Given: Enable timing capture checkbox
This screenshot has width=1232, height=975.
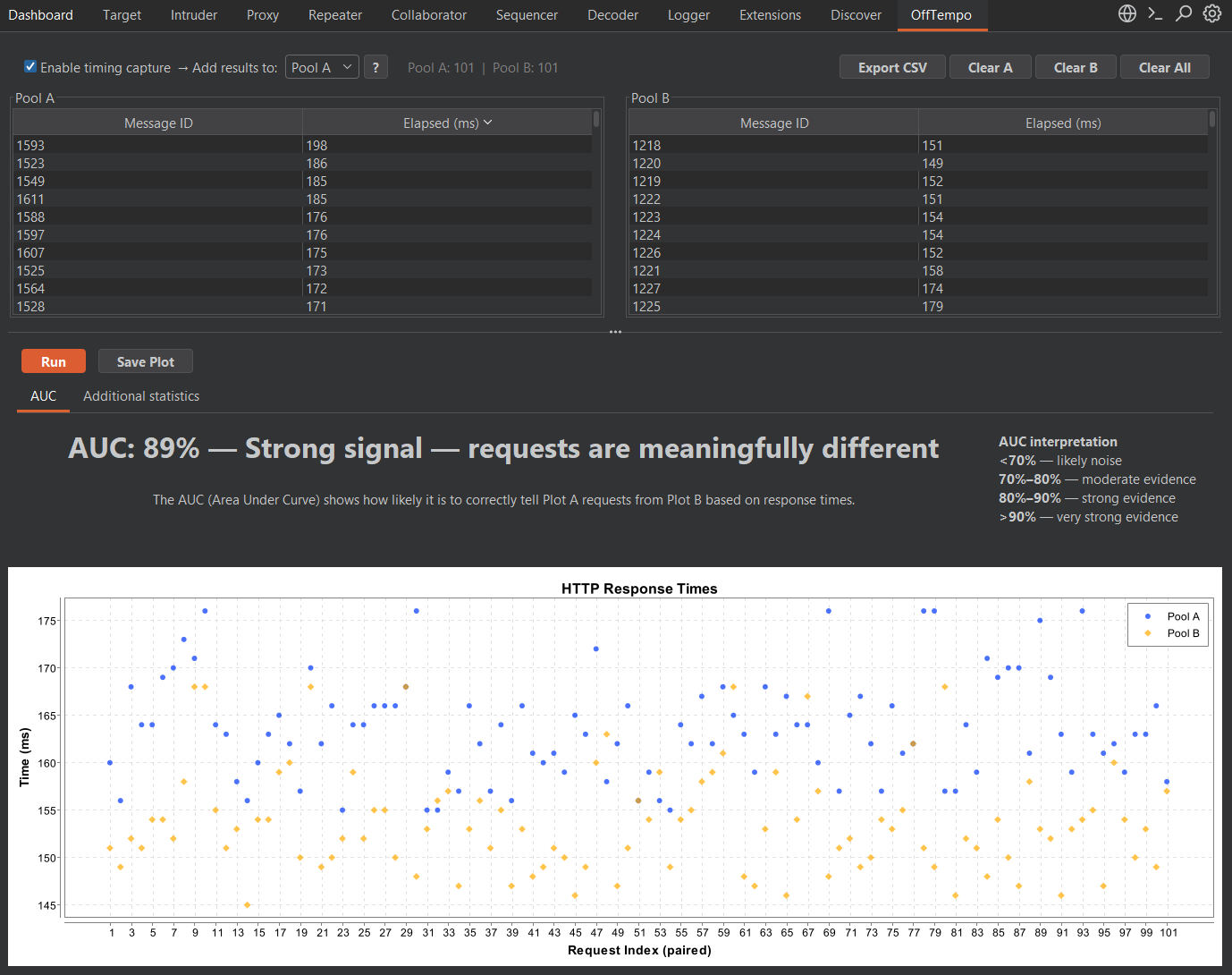Looking at the screenshot, I should point(30,66).
